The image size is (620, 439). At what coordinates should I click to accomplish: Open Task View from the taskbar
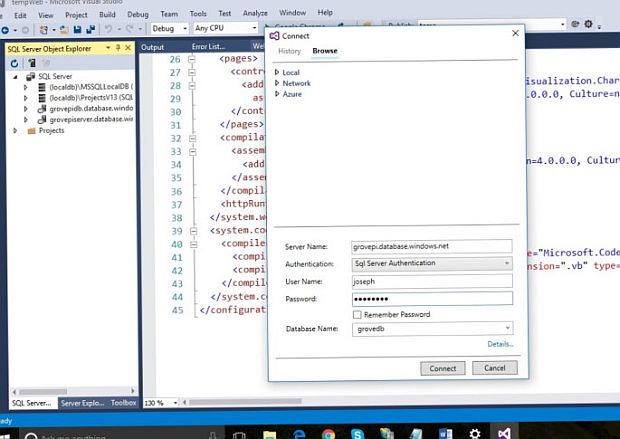pyautogui.click(x=239, y=435)
